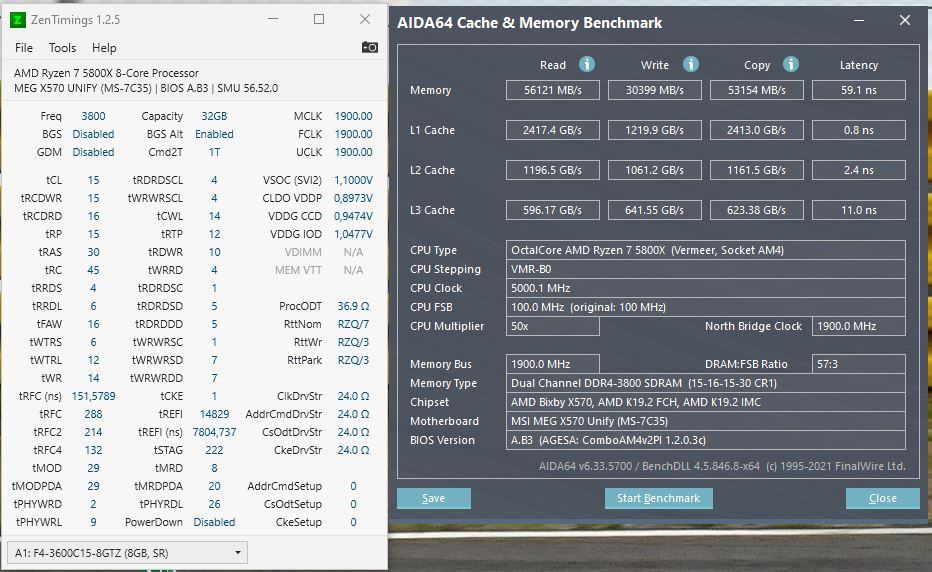Click the Read info icon in AIDA64
Viewport: 932px width, 572px height.
tap(587, 64)
